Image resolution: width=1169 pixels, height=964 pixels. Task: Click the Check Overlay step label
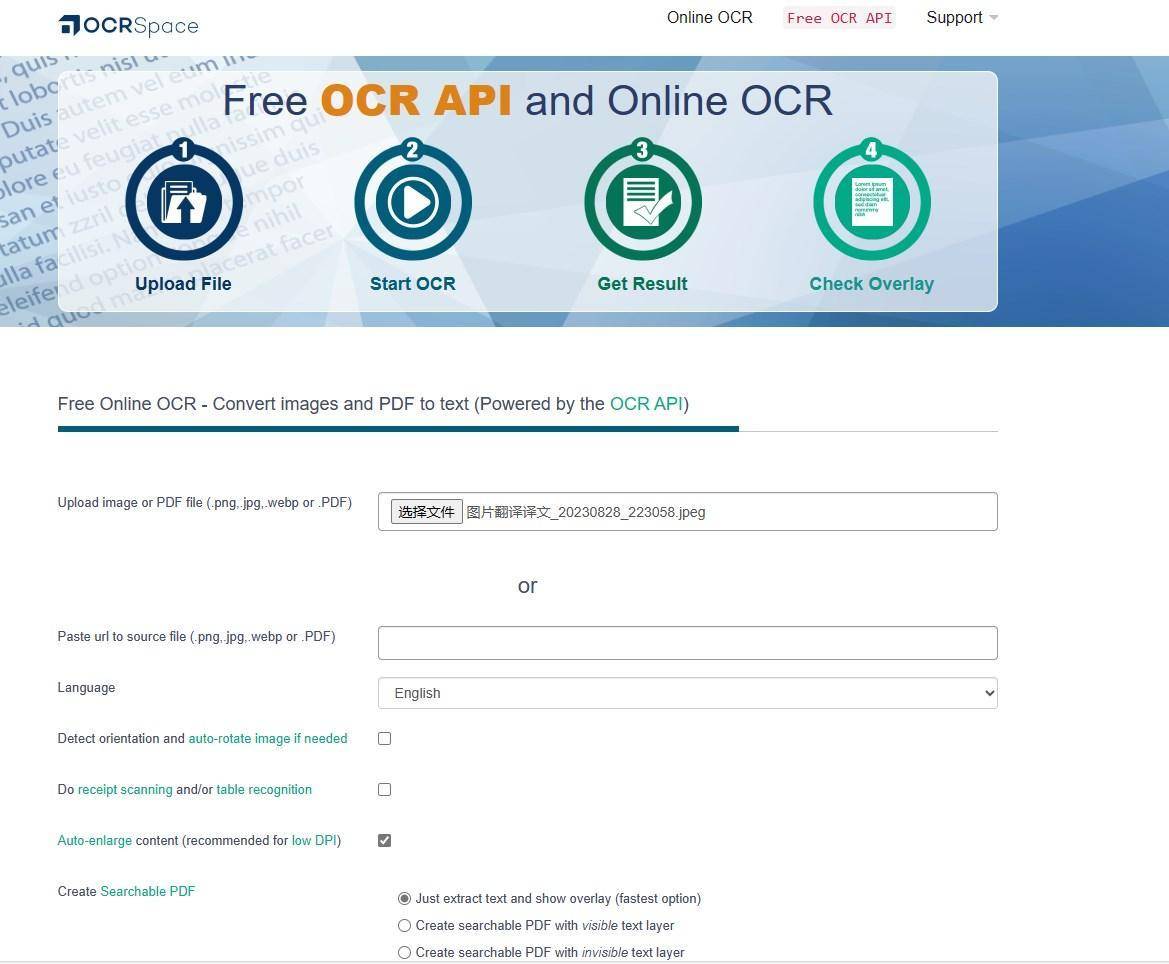[x=872, y=283]
